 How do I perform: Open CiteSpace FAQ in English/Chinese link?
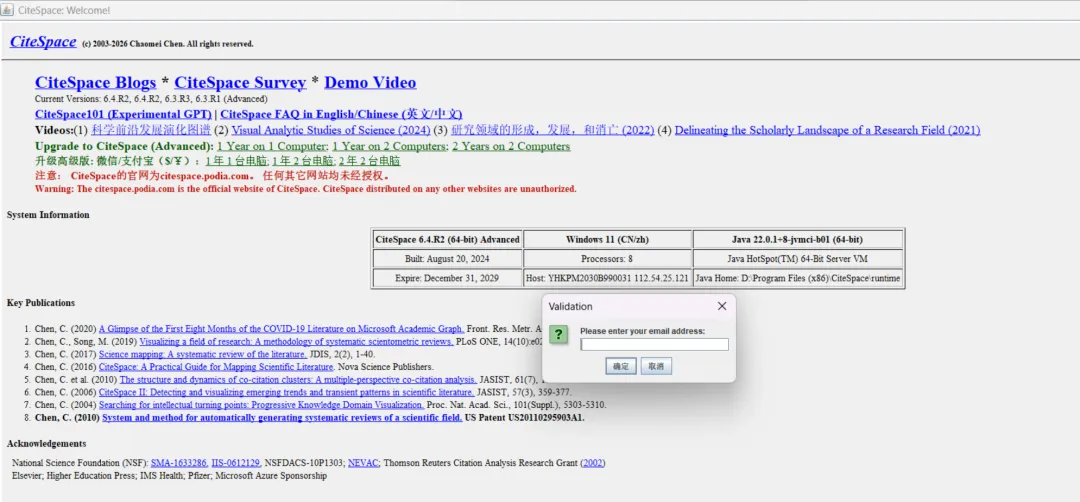point(341,114)
